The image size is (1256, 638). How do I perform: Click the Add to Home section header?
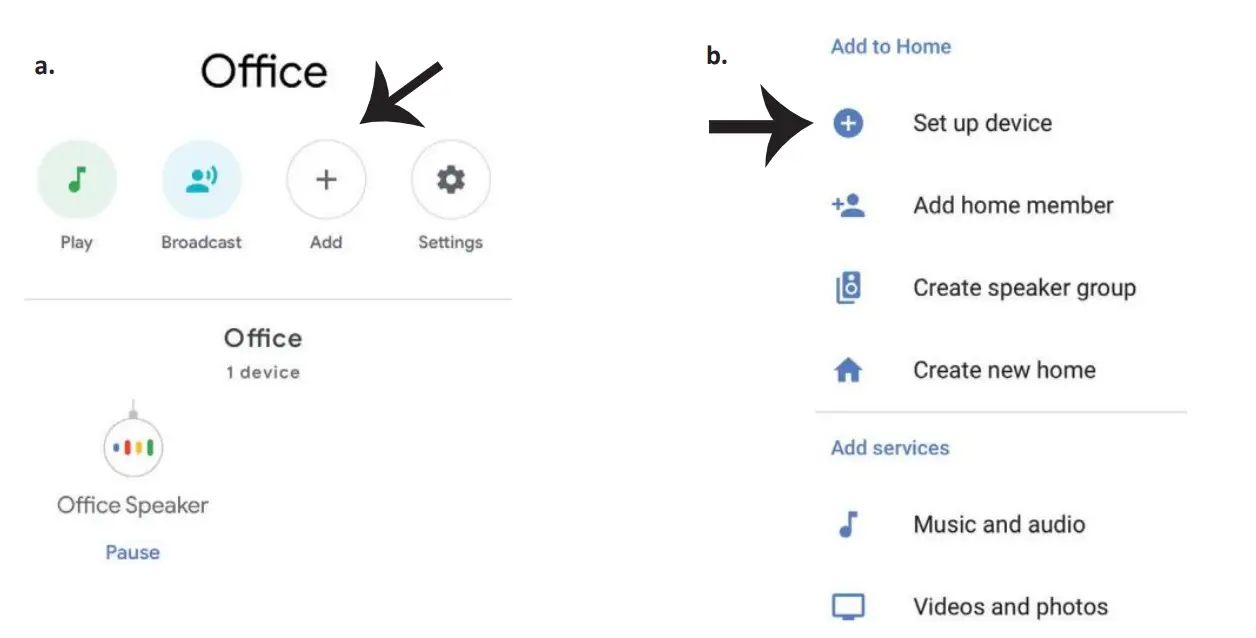click(x=890, y=46)
